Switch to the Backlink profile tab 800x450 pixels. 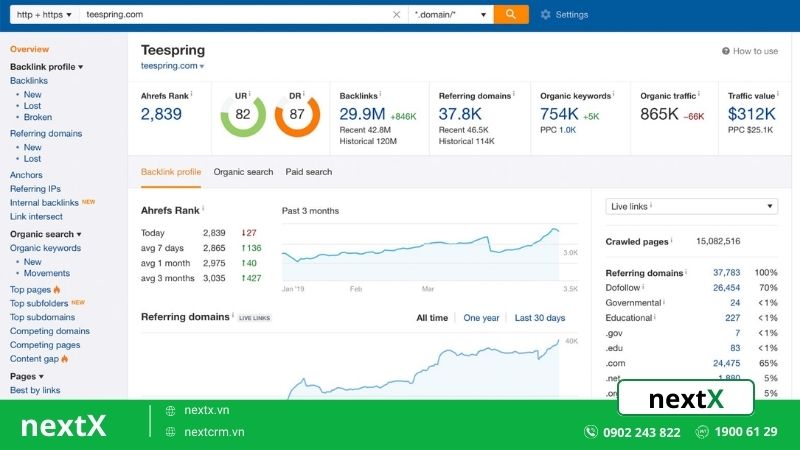[171, 172]
